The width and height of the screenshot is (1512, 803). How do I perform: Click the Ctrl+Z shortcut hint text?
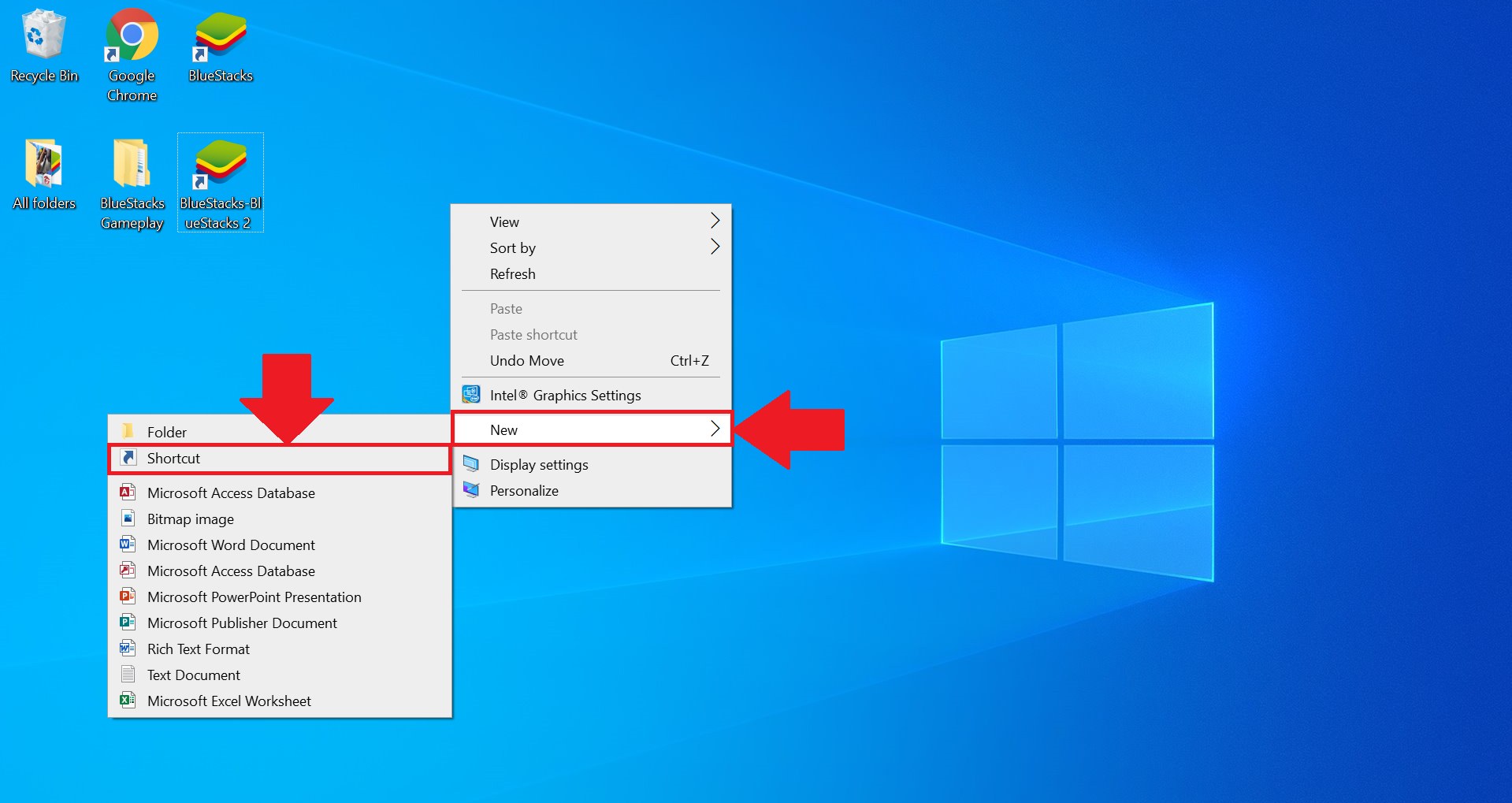689,360
